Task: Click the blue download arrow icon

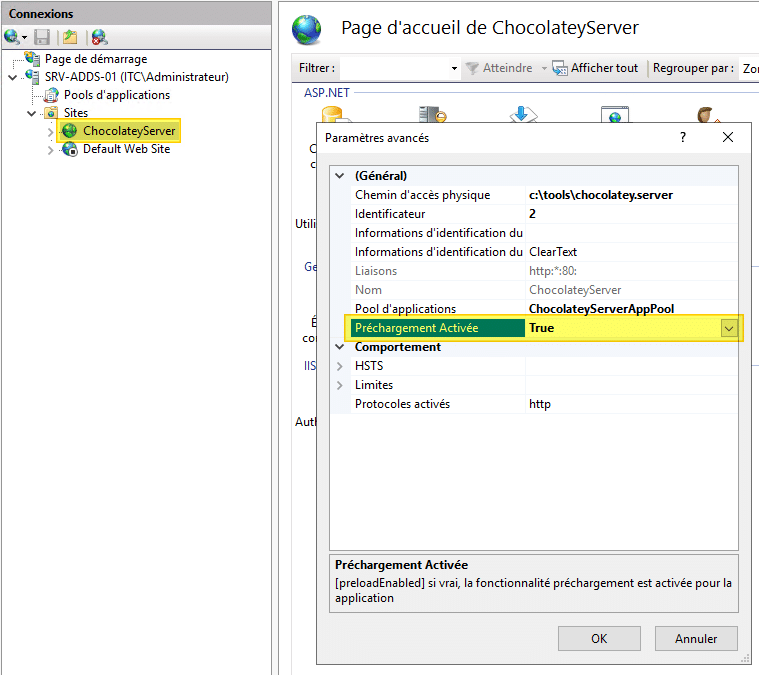Action: (x=523, y=114)
